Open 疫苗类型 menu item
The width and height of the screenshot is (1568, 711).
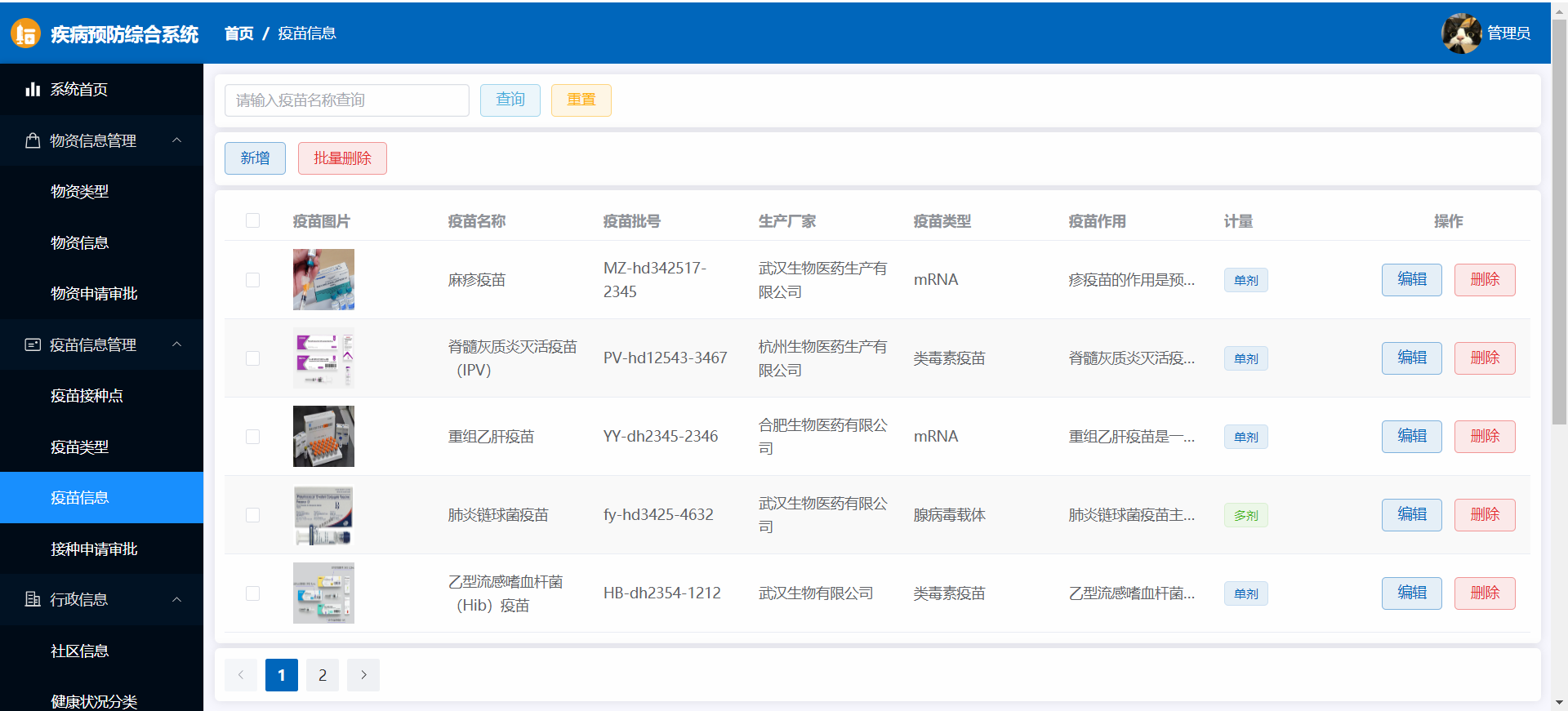tap(101, 447)
